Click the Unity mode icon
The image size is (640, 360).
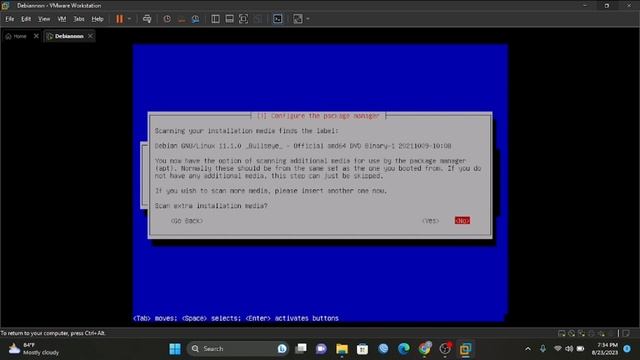[258, 19]
